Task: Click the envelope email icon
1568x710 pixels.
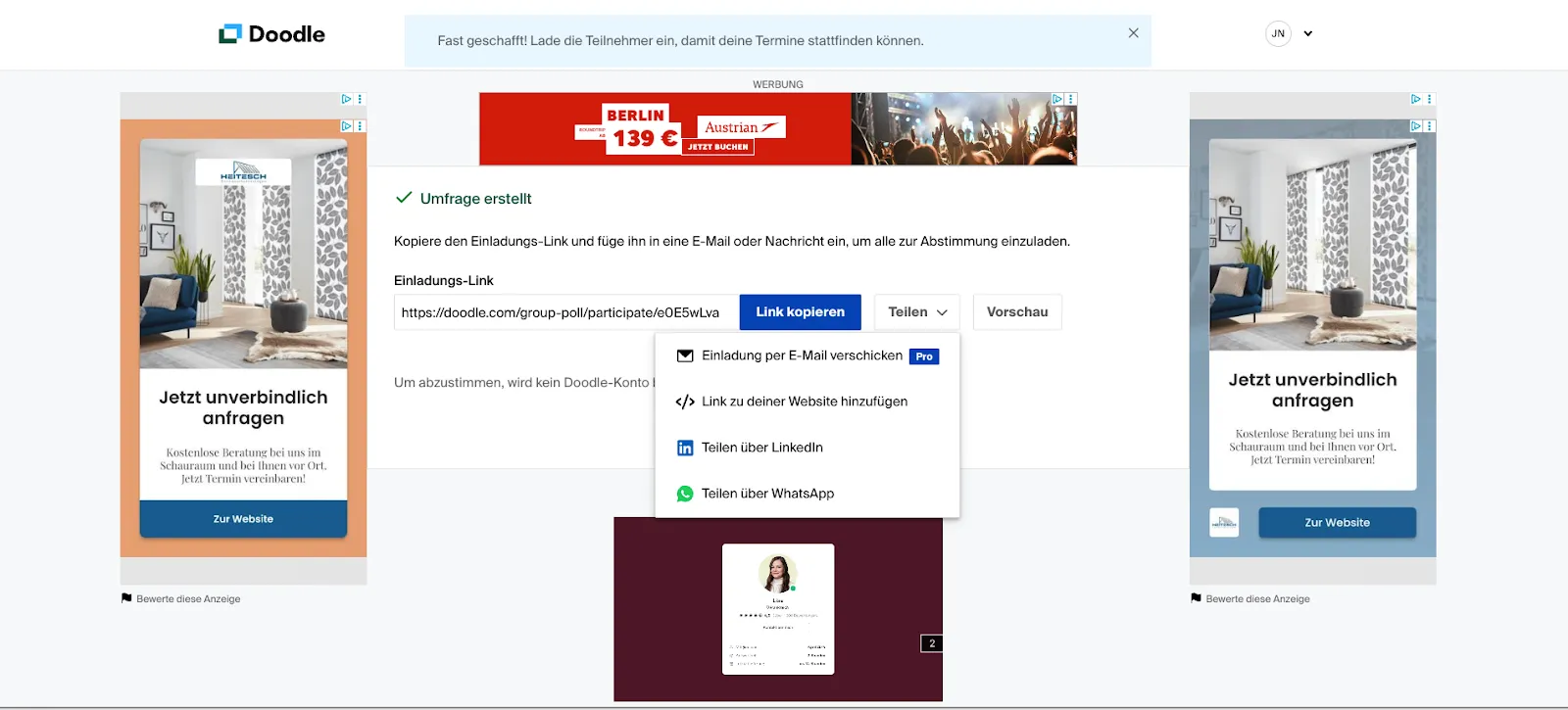Action: 685,355
